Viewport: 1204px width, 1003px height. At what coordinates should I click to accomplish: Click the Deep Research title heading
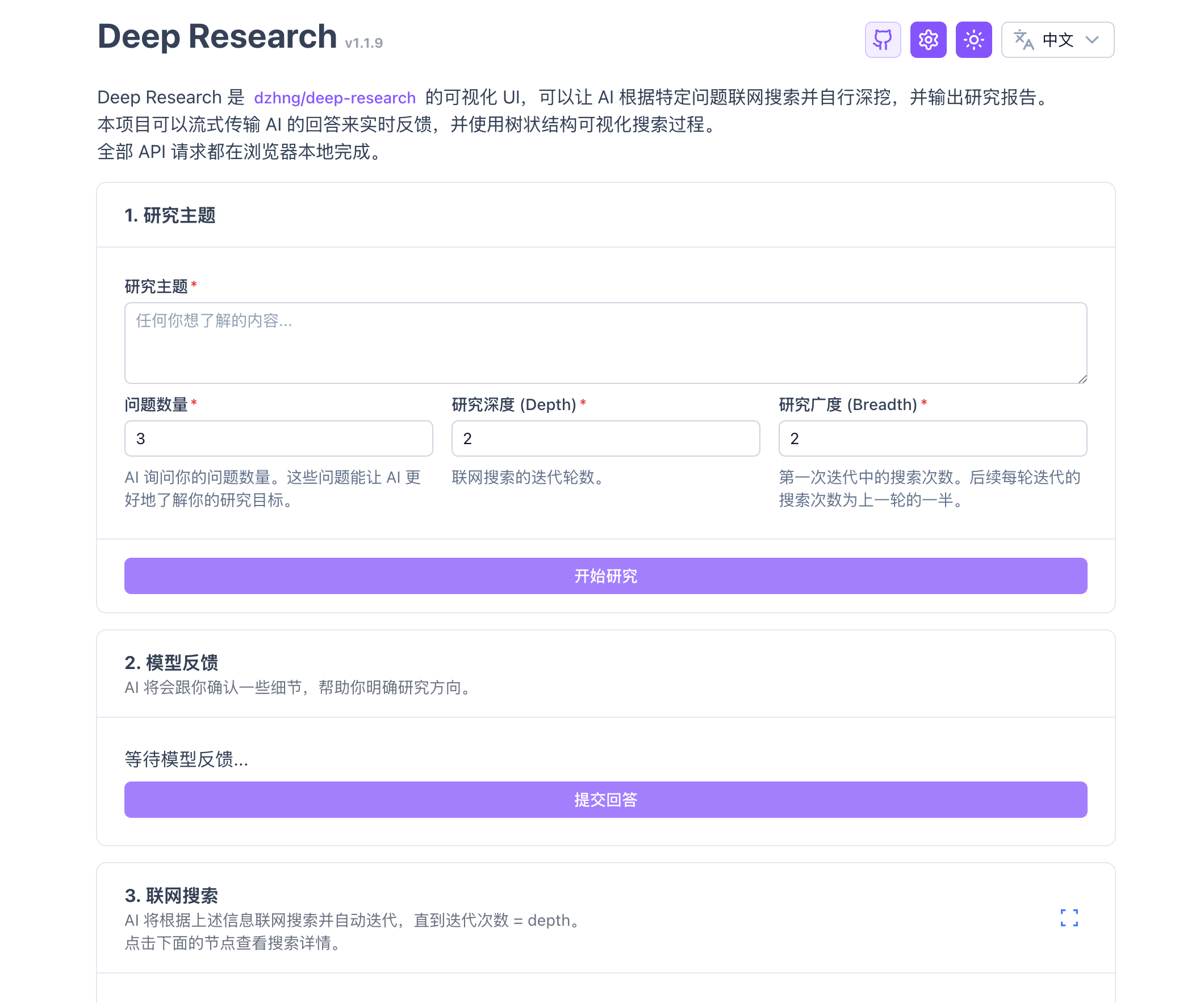[x=217, y=37]
